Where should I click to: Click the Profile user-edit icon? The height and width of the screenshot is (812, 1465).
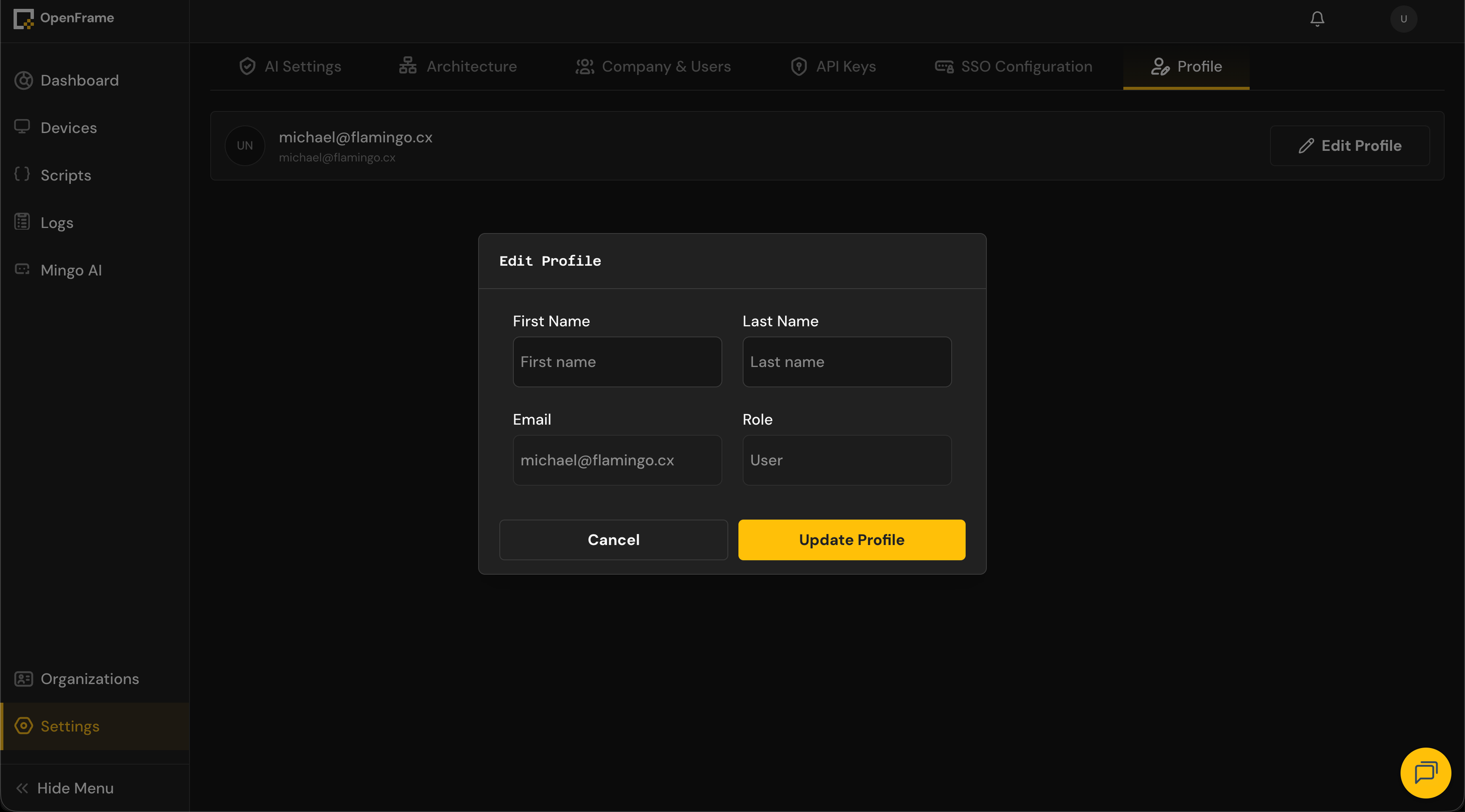point(1160,66)
